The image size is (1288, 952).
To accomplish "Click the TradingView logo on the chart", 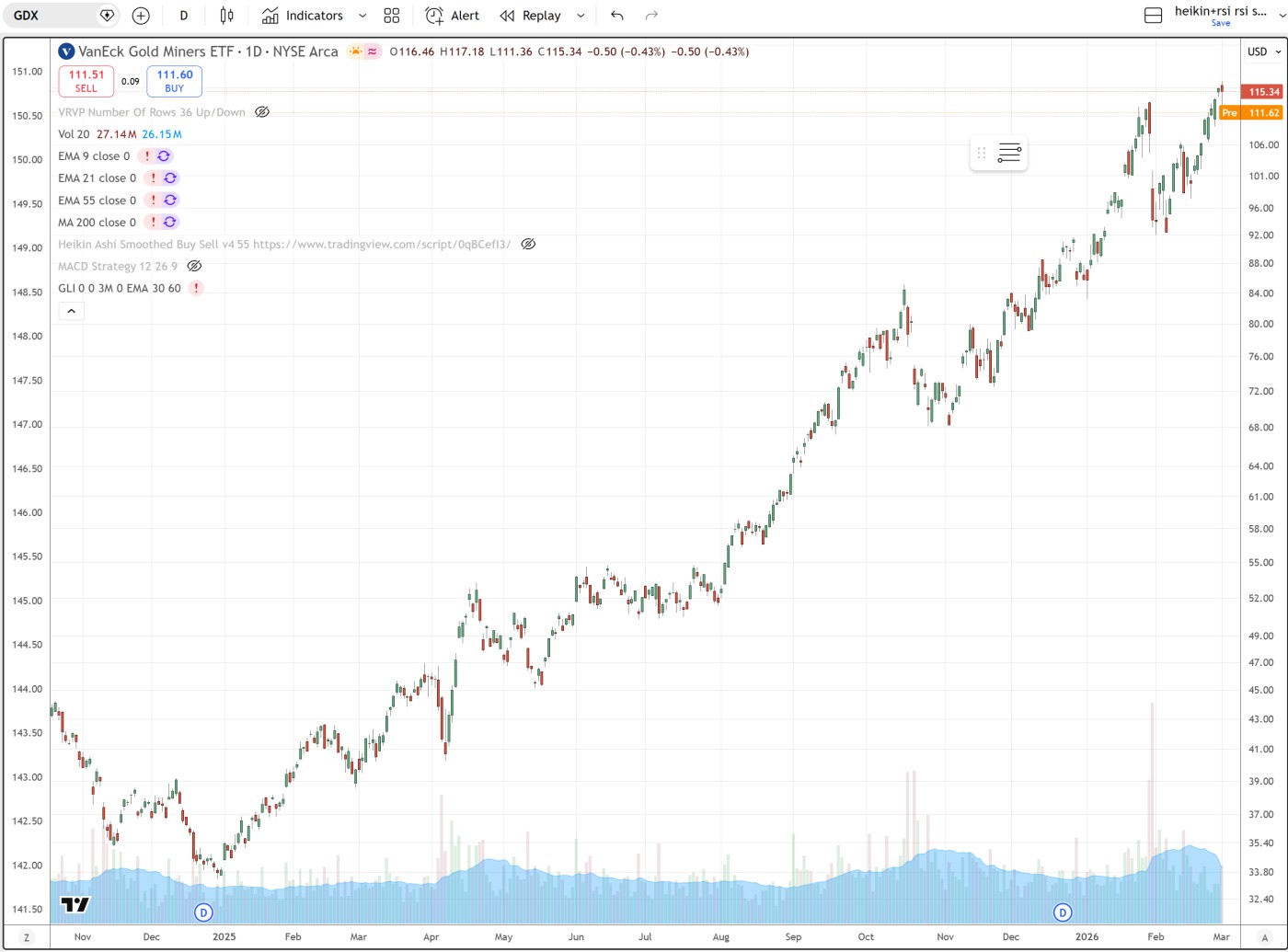I will tap(75, 904).
